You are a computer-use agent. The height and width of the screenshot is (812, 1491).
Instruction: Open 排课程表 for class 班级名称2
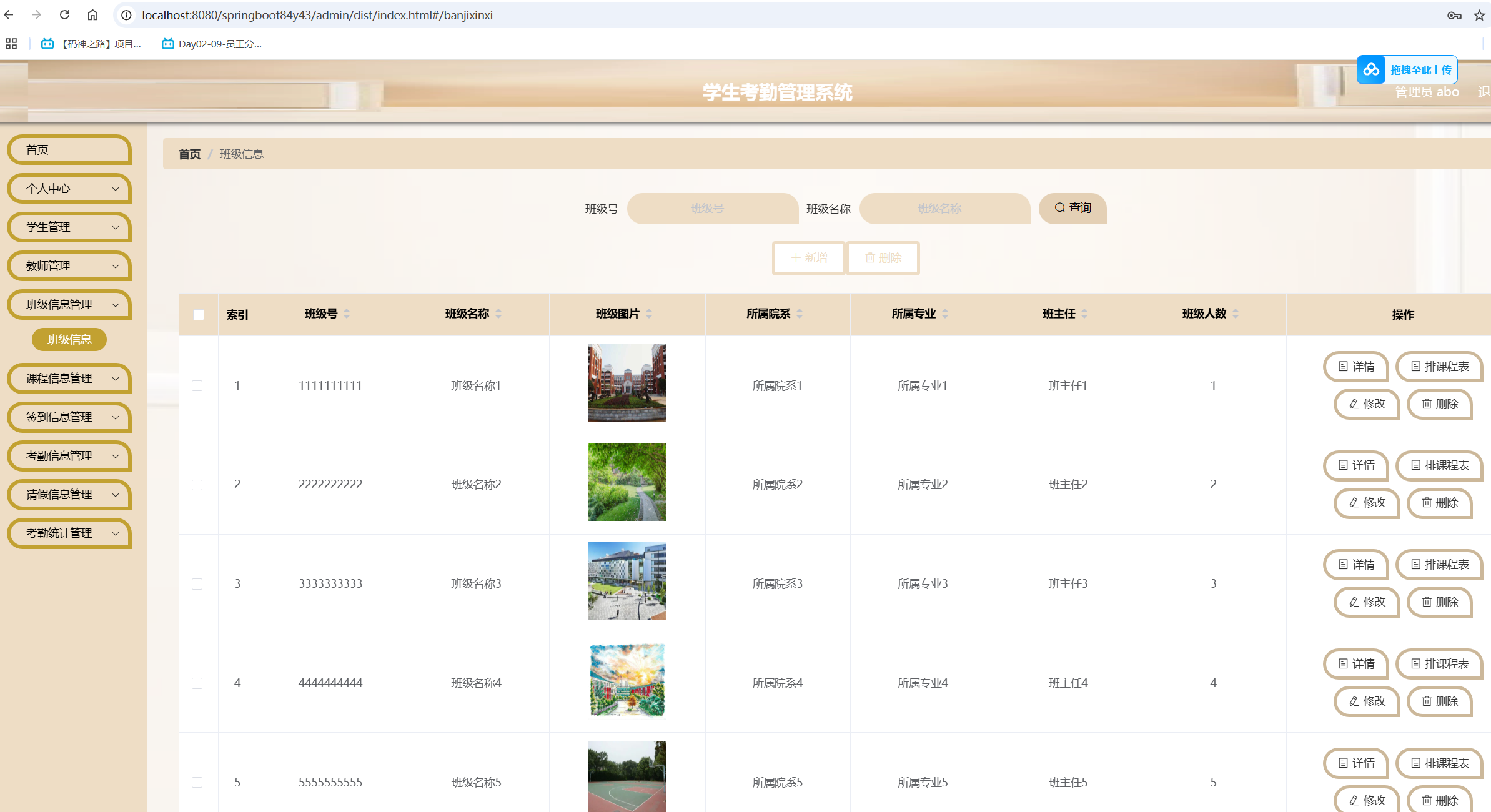click(x=1439, y=465)
